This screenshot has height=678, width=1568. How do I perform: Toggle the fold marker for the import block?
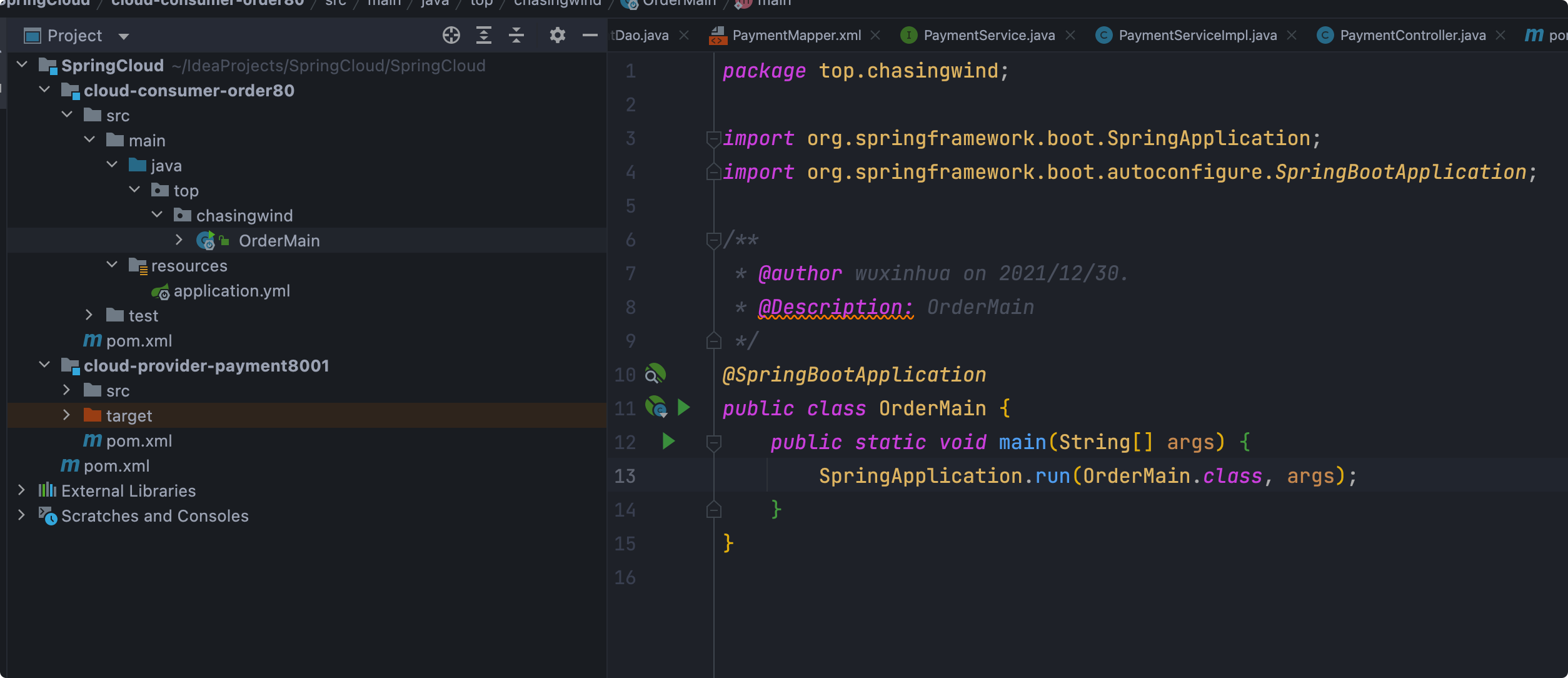[x=713, y=138]
